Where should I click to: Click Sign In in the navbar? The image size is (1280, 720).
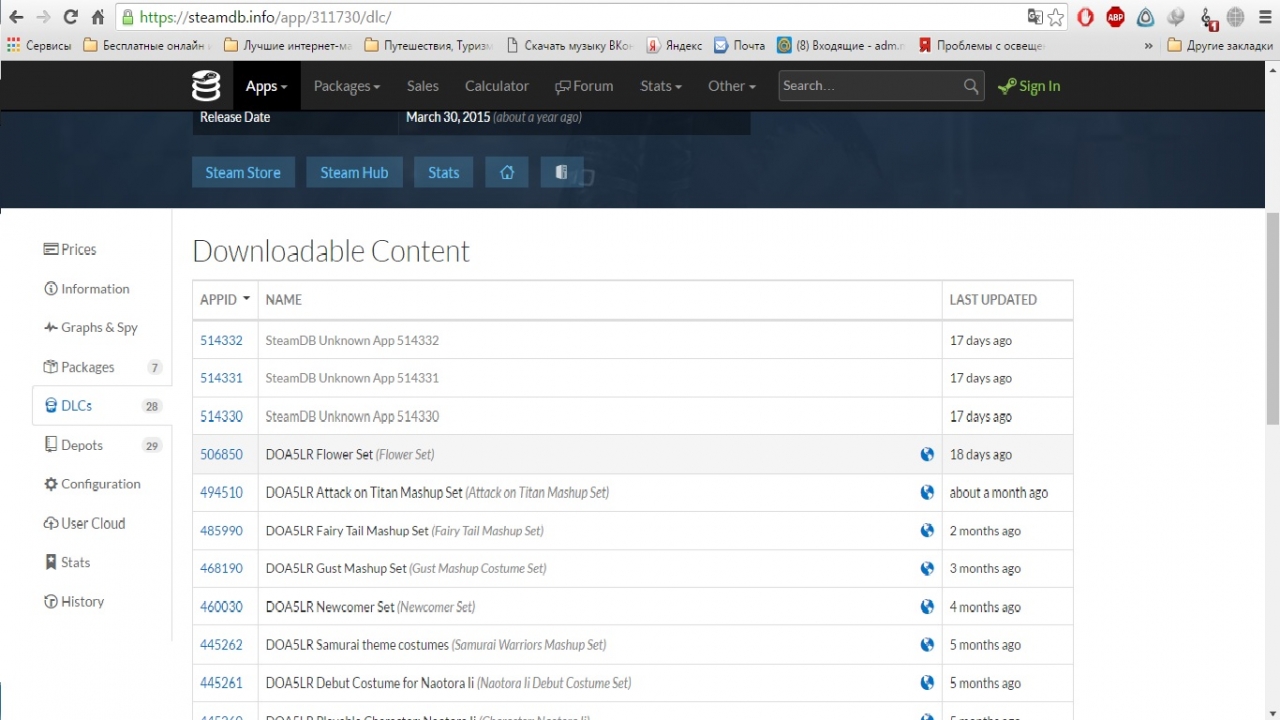click(x=1029, y=86)
